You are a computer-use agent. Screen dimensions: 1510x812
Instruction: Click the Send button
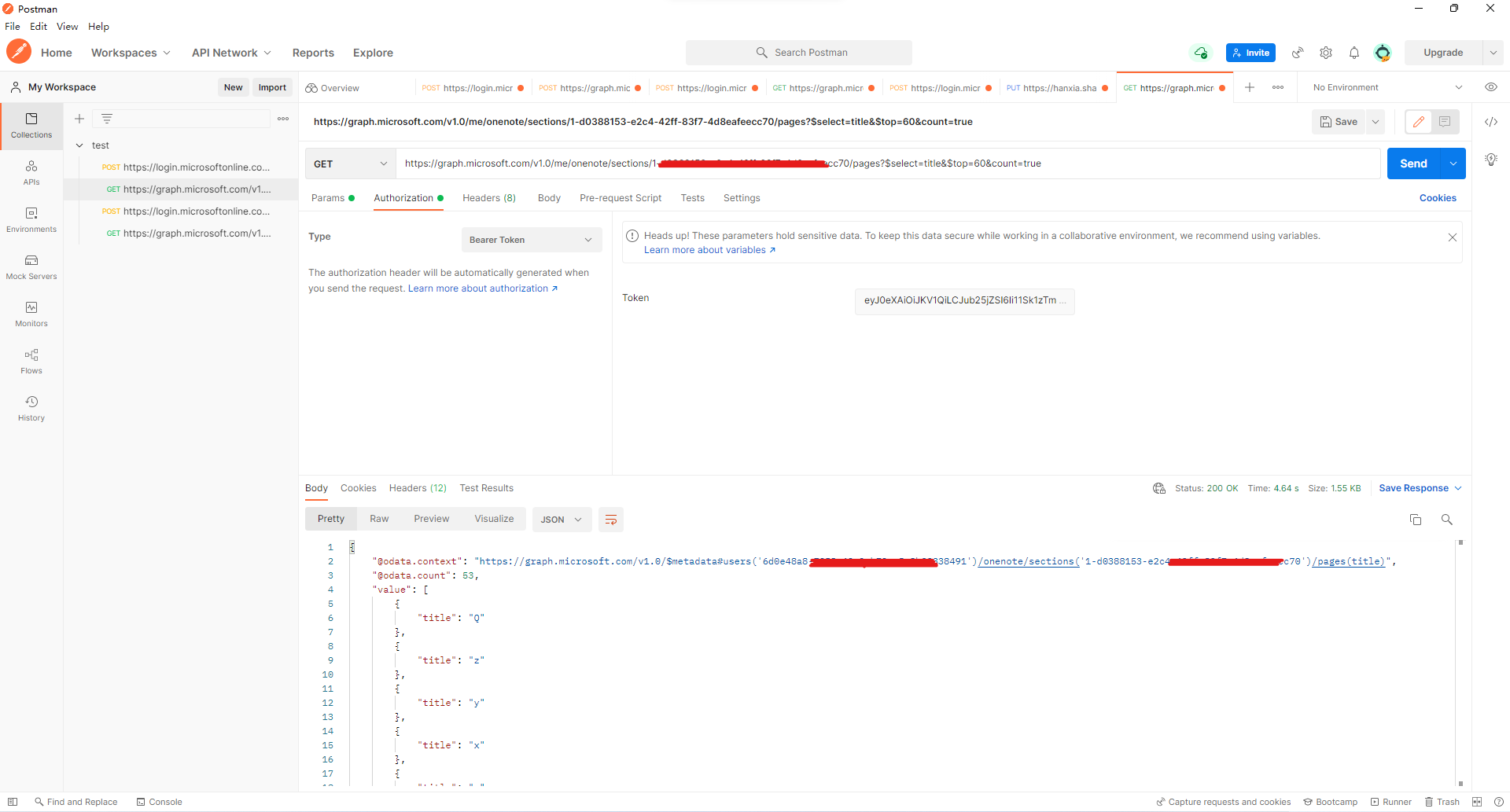1413,164
